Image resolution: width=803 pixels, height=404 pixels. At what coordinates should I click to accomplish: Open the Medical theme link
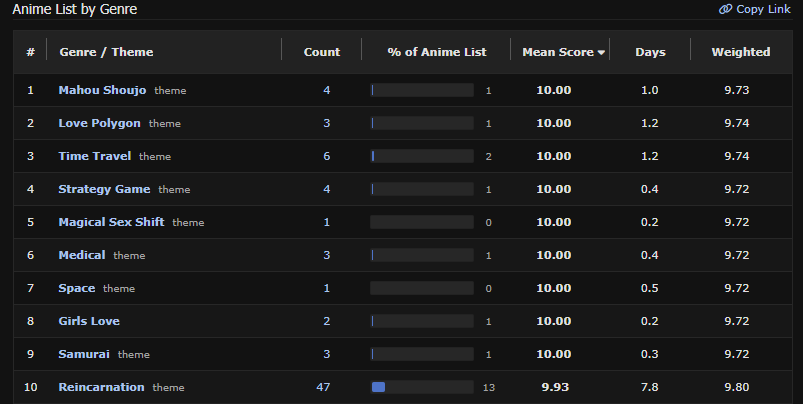pyautogui.click(x=81, y=255)
